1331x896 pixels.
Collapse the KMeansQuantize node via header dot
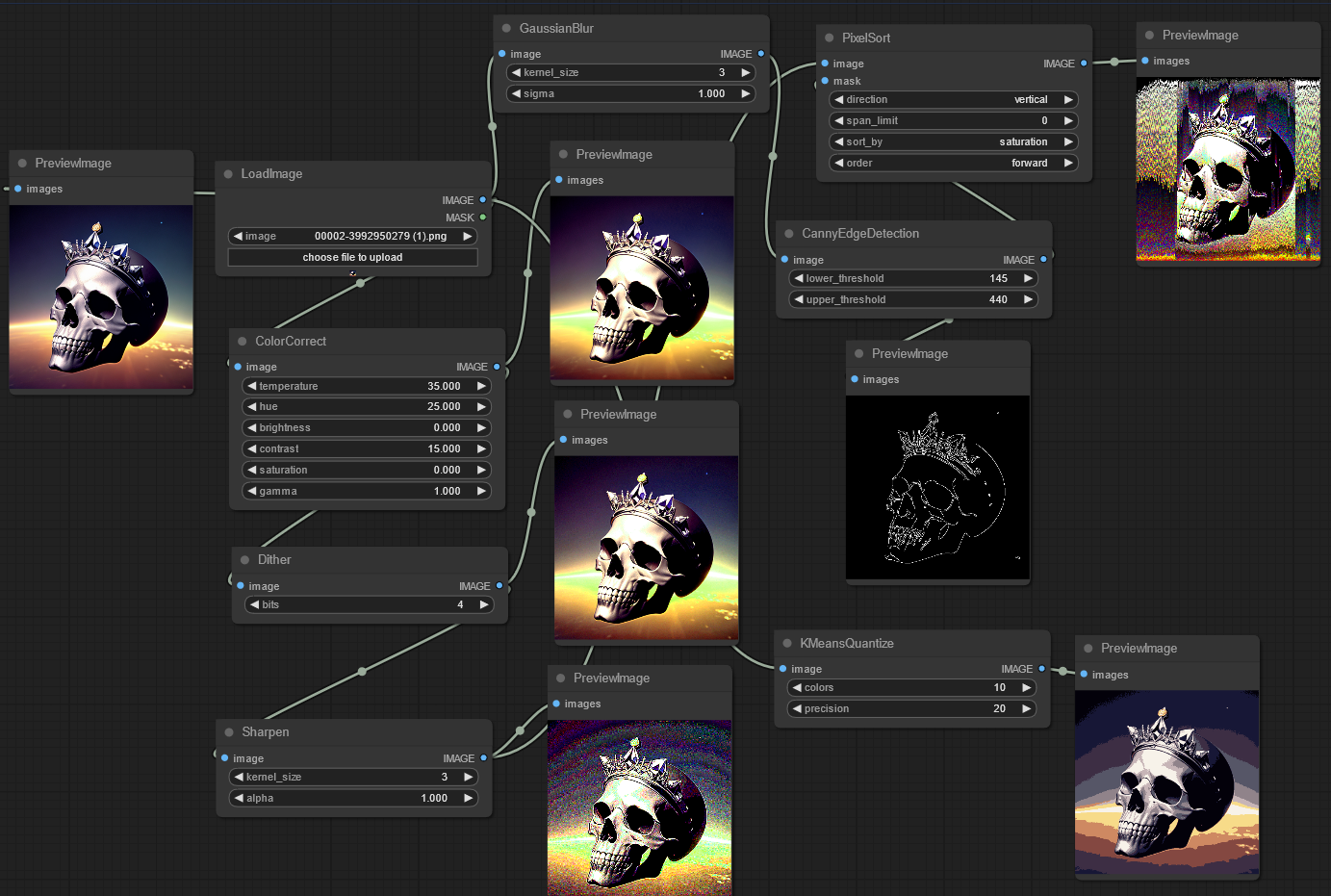[x=787, y=644]
